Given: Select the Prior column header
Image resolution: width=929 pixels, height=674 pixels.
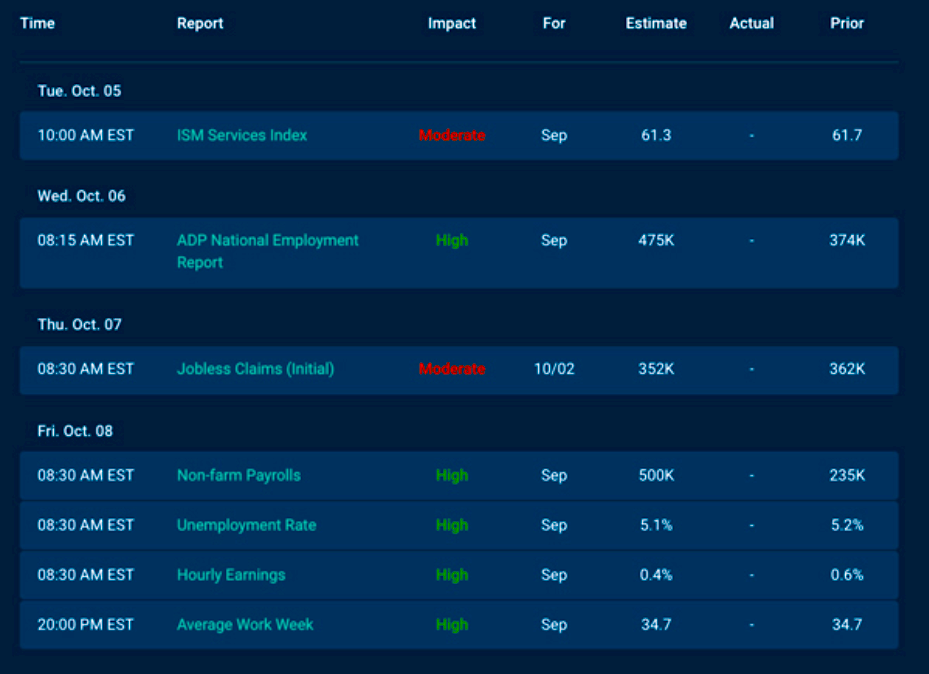Looking at the screenshot, I should pos(846,23).
